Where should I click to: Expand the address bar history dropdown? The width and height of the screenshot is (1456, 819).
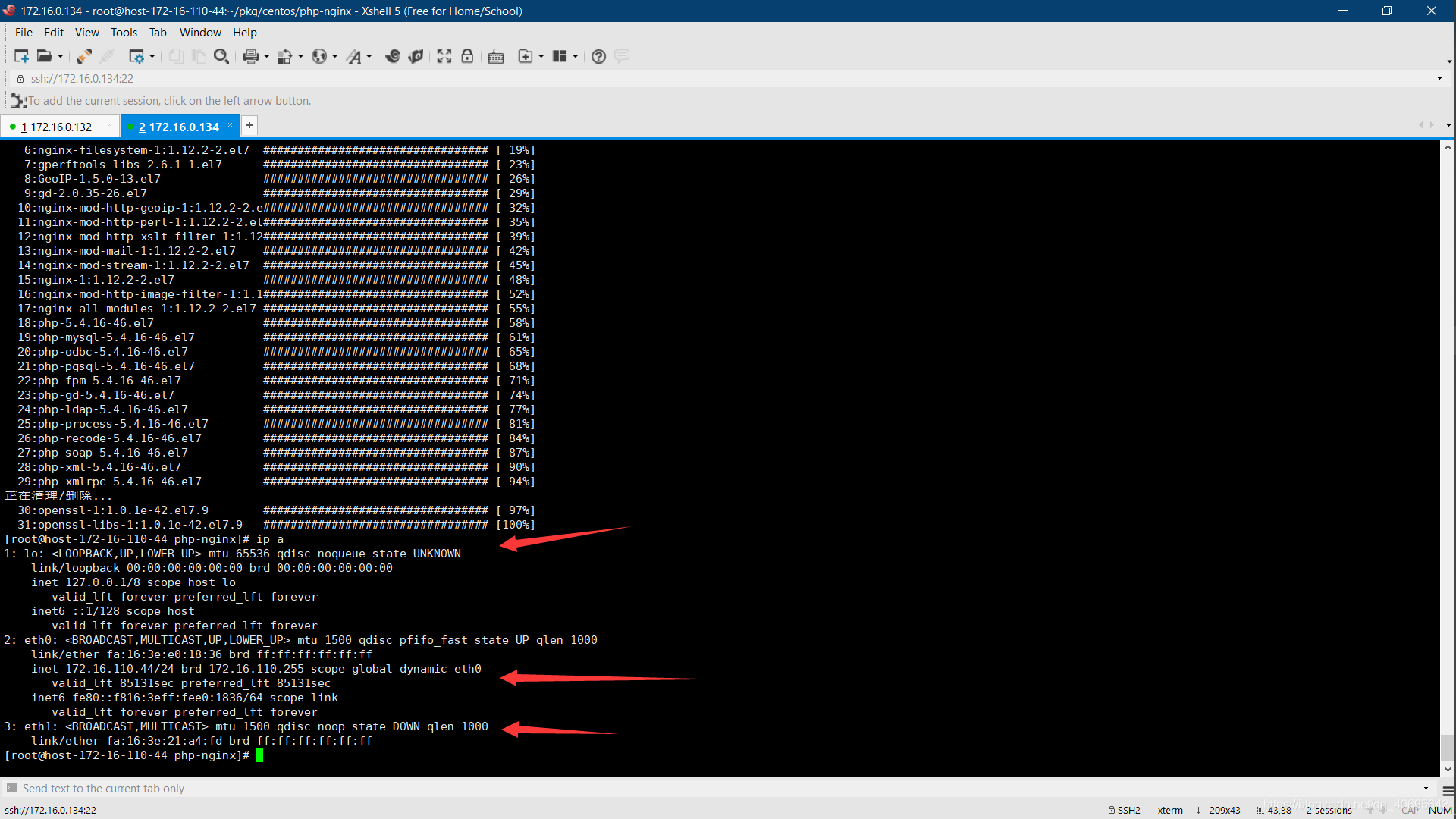[1439, 78]
